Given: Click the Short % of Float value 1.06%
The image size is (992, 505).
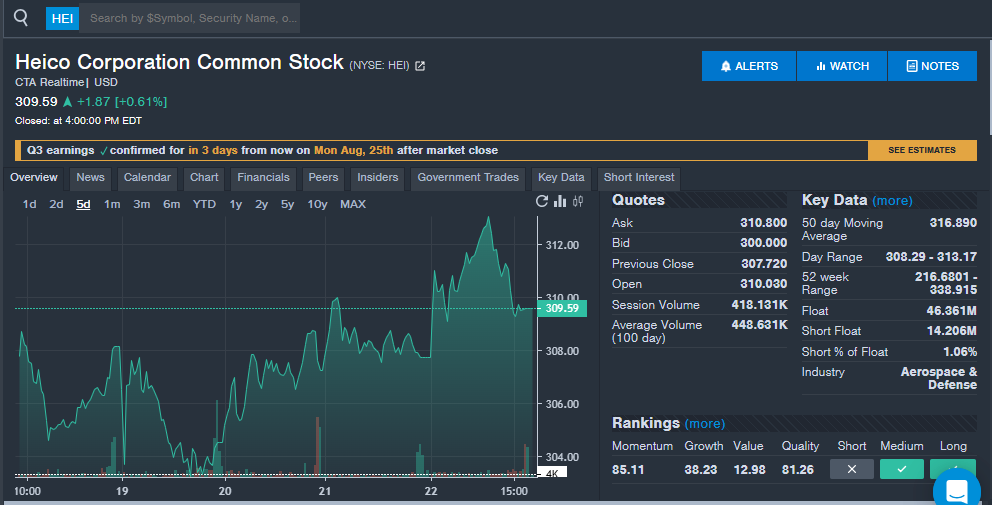Looking at the screenshot, I should tap(960, 352).
